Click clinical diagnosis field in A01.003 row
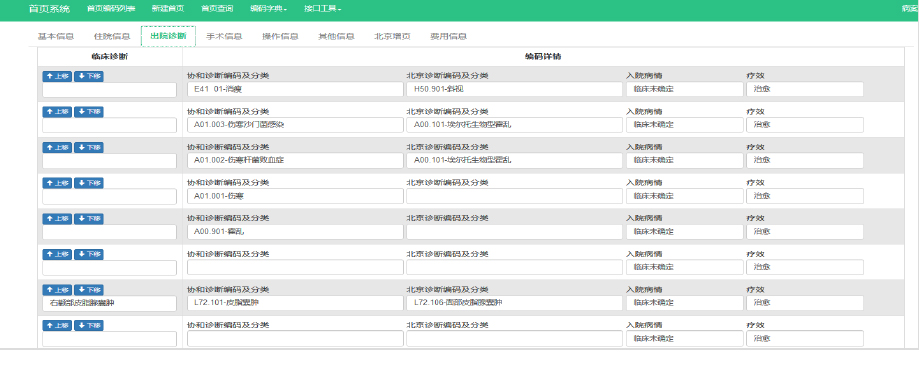 [109, 125]
